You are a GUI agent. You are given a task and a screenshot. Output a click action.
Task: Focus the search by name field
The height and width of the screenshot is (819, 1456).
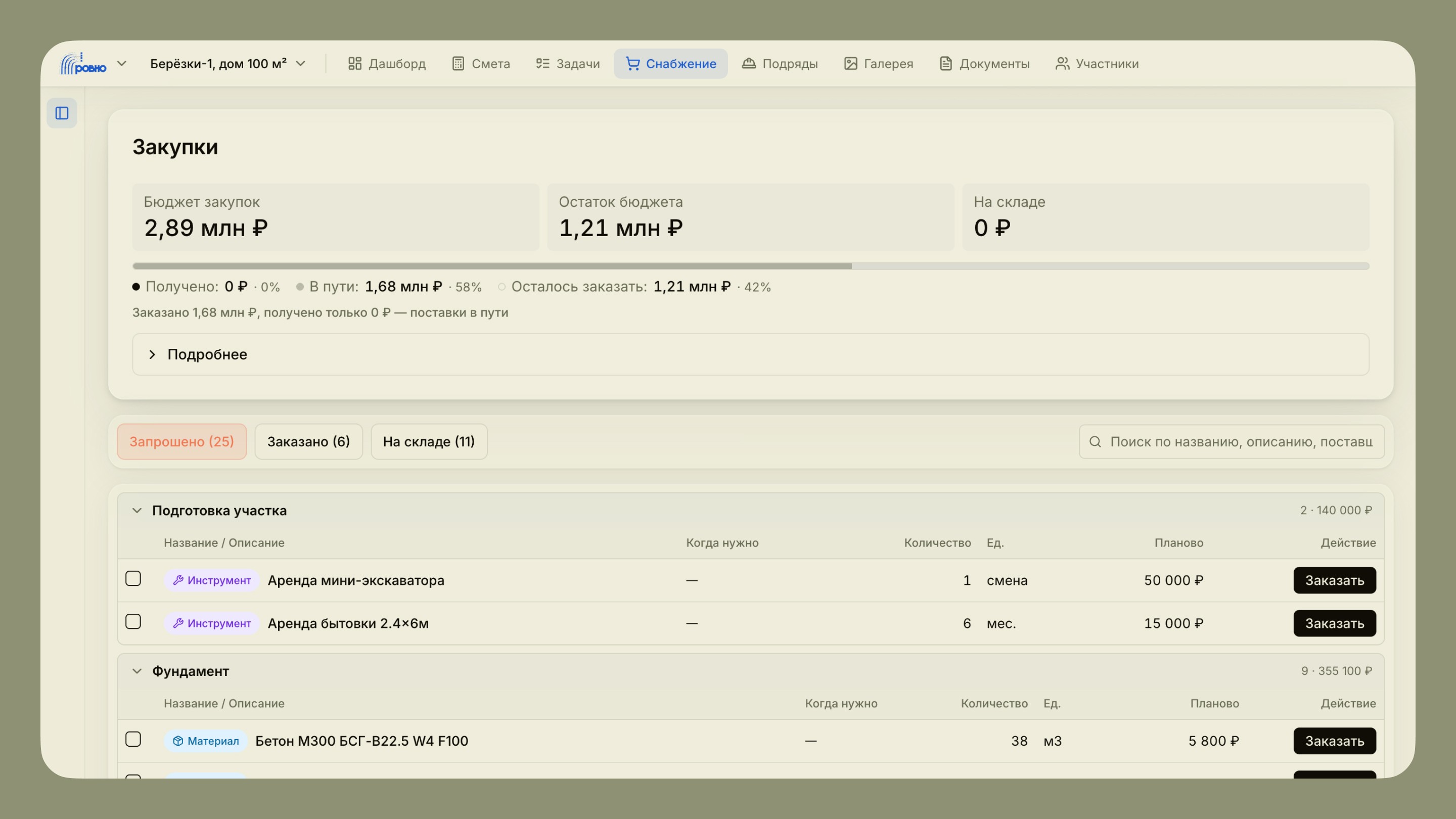pyautogui.click(x=1232, y=441)
